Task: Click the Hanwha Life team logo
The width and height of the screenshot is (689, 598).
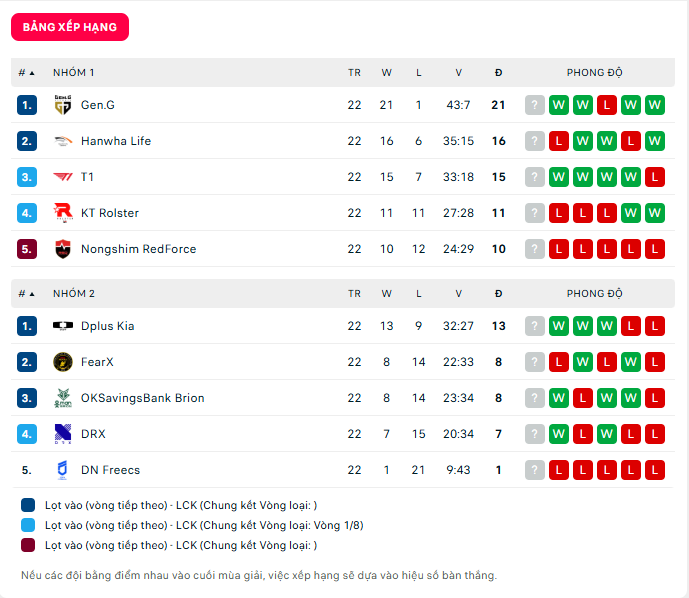Action: tap(63, 141)
